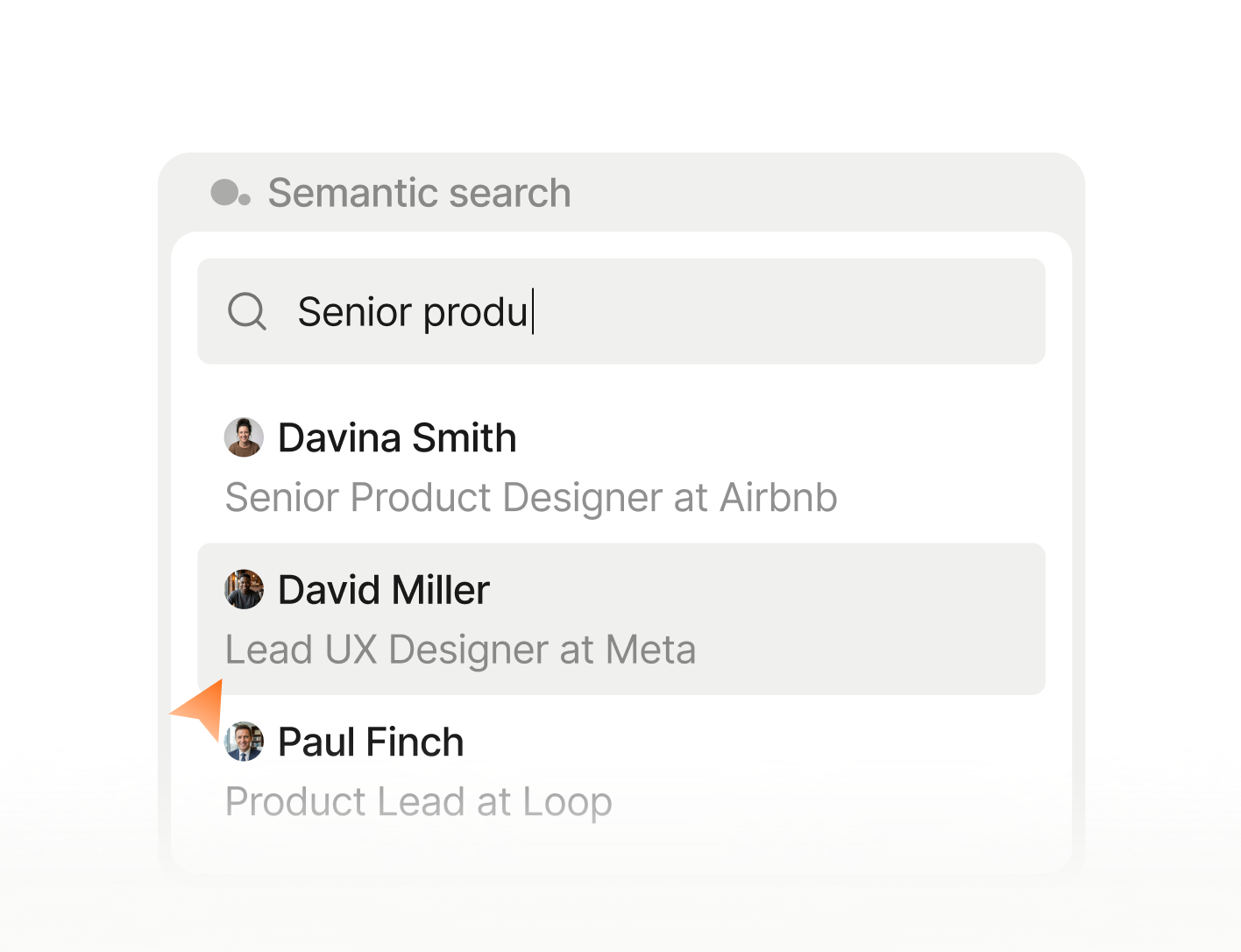This screenshot has height=952, width=1241.
Task: Select Davina Smith's profile avatar
Action: [244, 437]
